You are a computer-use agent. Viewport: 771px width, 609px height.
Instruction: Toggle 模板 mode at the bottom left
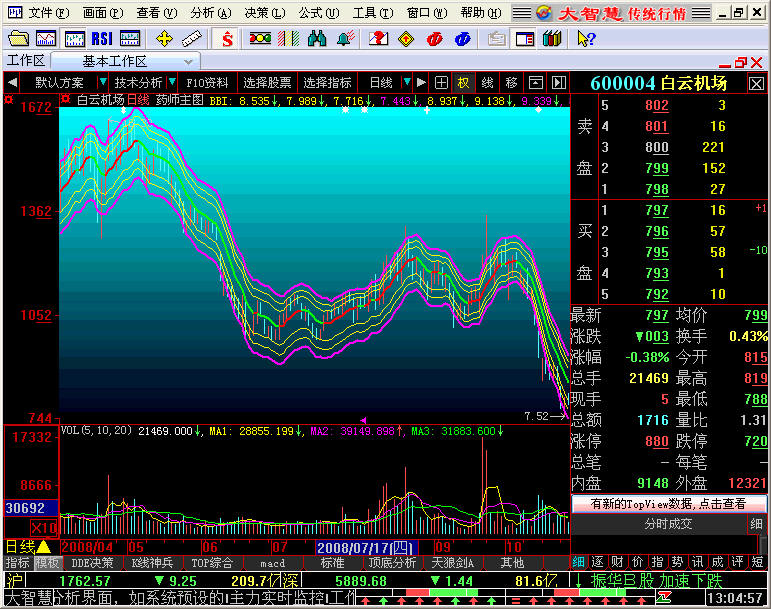click(47, 563)
